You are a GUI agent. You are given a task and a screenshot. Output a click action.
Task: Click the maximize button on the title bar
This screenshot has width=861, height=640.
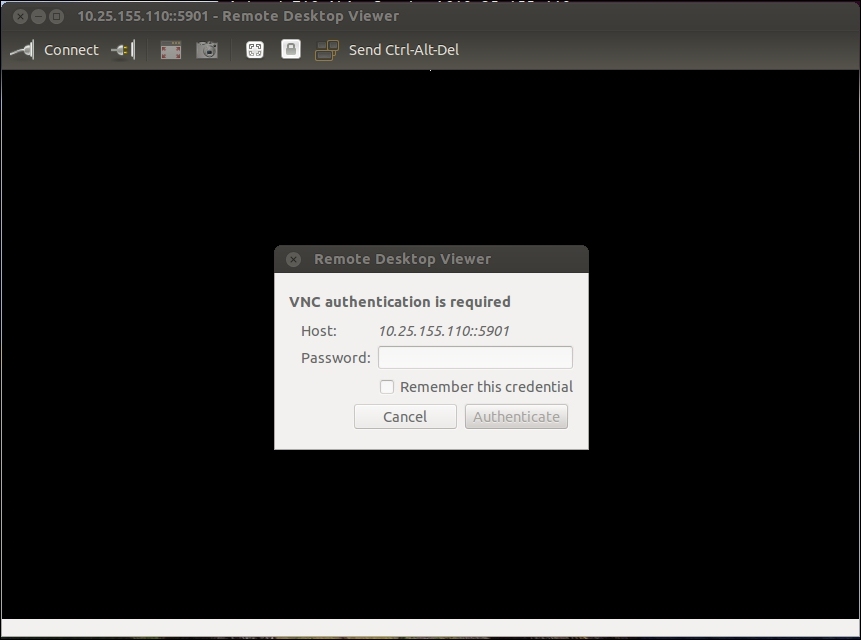(58, 16)
